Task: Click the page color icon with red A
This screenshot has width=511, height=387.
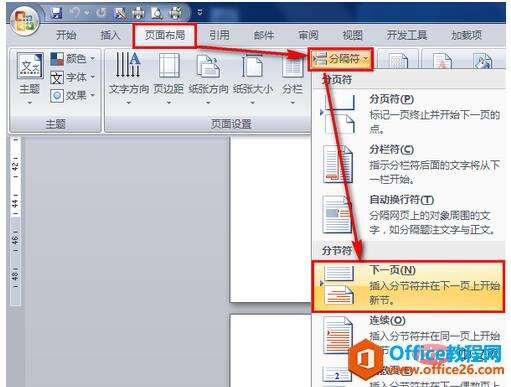Action: 442,61
